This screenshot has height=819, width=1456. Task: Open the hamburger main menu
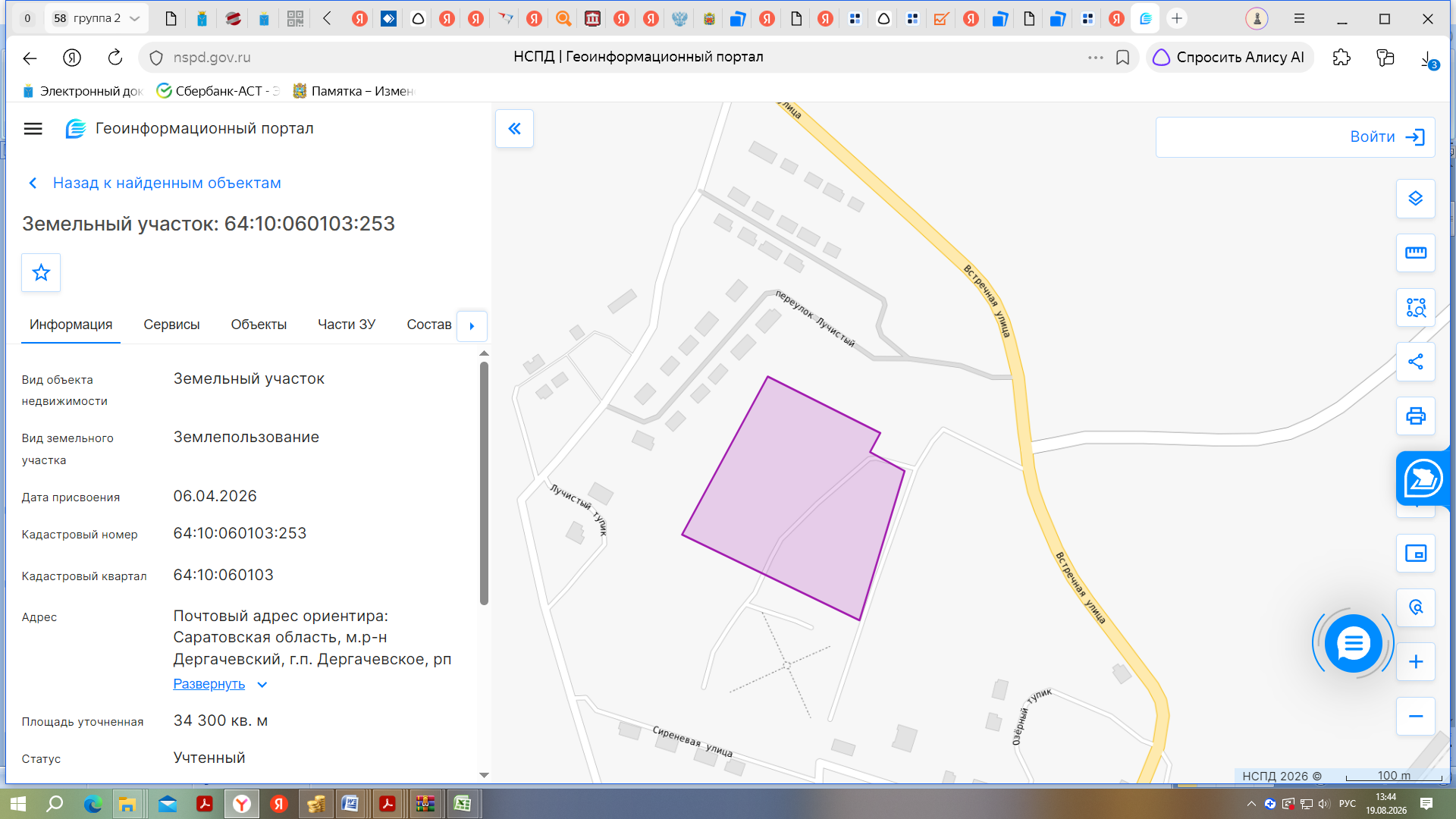tap(33, 129)
